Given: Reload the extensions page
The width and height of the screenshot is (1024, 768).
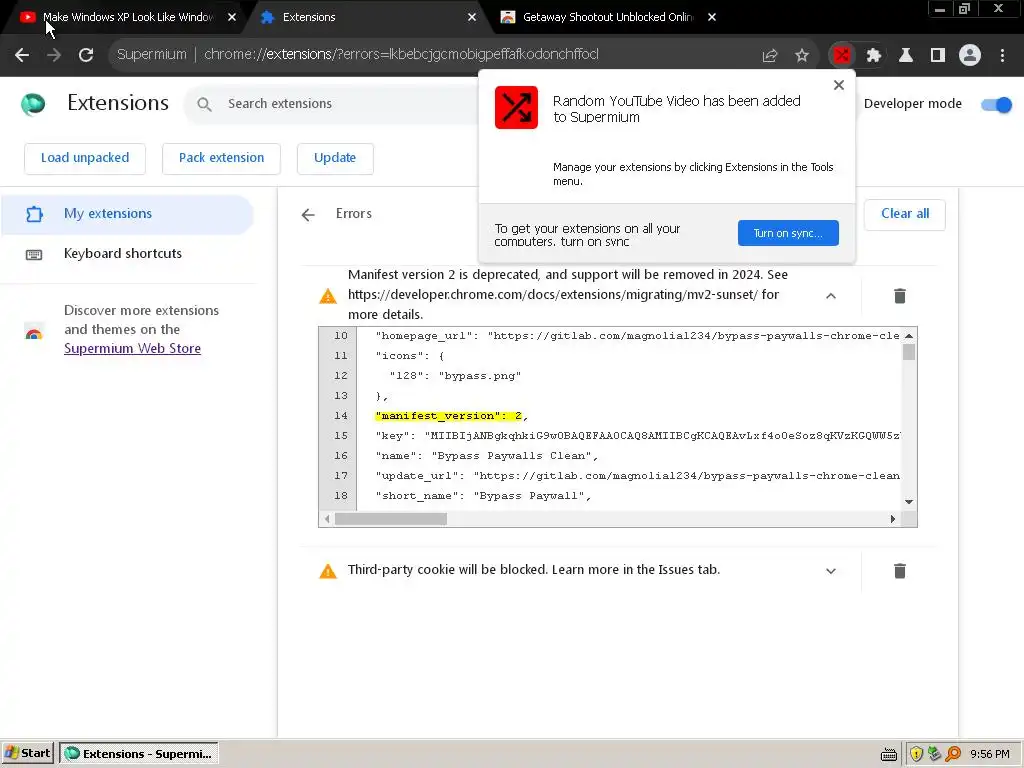Looking at the screenshot, I should click(x=86, y=55).
